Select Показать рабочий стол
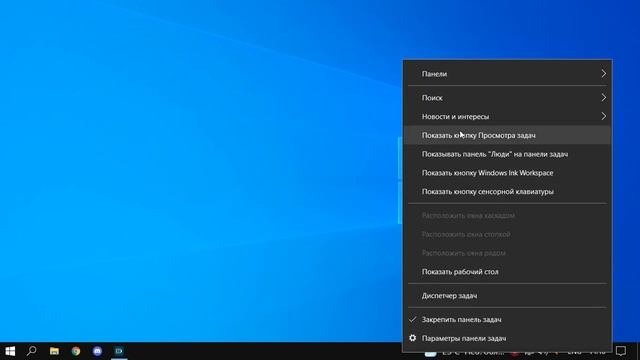This screenshot has width=640, height=360. (x=507, y=272)
